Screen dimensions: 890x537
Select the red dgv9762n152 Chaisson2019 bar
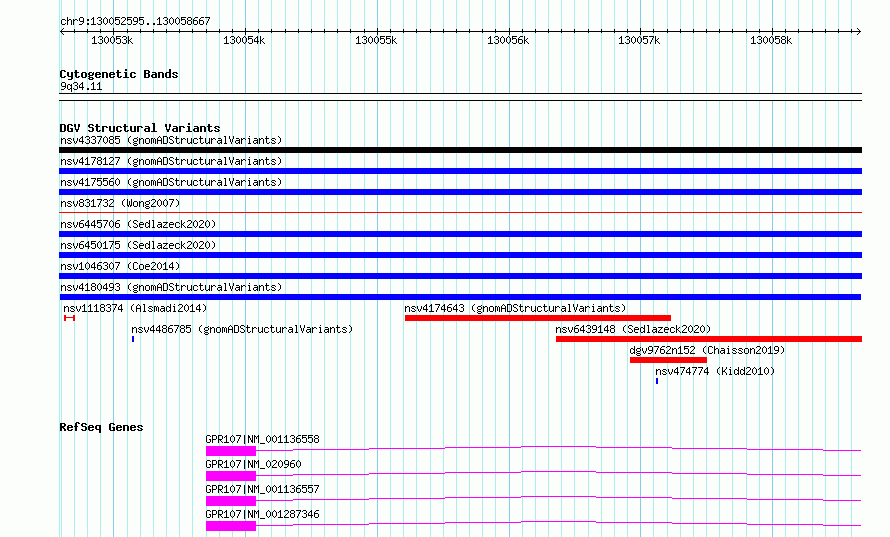click(668, 360)
